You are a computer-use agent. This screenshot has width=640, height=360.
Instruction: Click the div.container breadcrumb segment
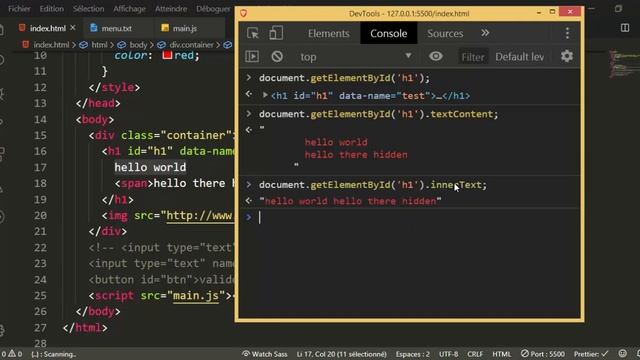tap(191, 44)
